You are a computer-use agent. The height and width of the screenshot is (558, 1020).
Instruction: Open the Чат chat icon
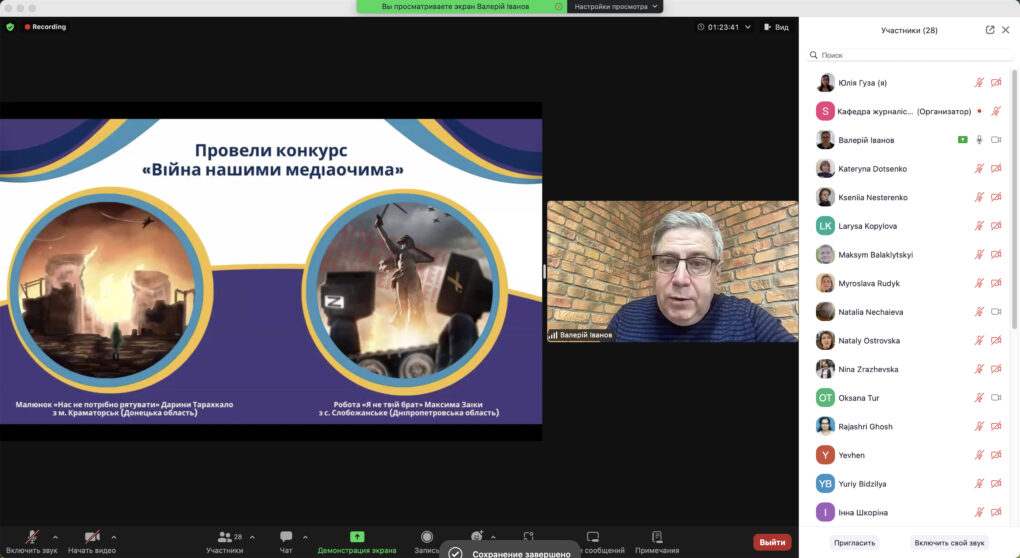click(x=286, y=537)
